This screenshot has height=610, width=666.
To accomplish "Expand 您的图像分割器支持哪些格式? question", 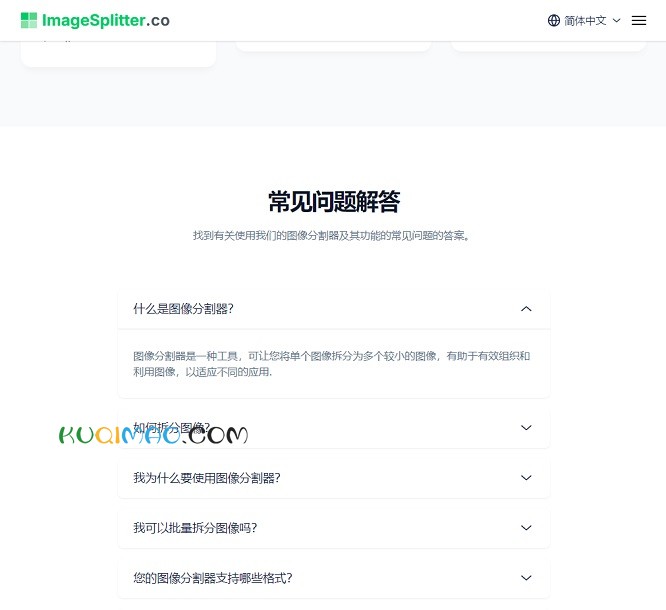I will pyautogui.click(x=334, y=578).
